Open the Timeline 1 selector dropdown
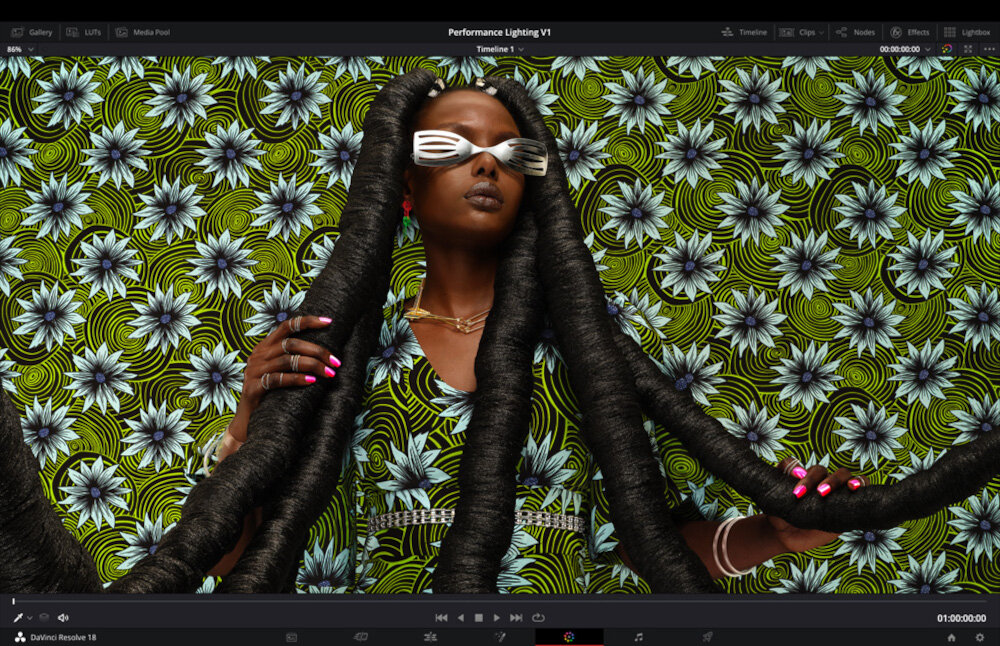The width and height of the screenshot is (1000, 646). (x=500, y=49)
